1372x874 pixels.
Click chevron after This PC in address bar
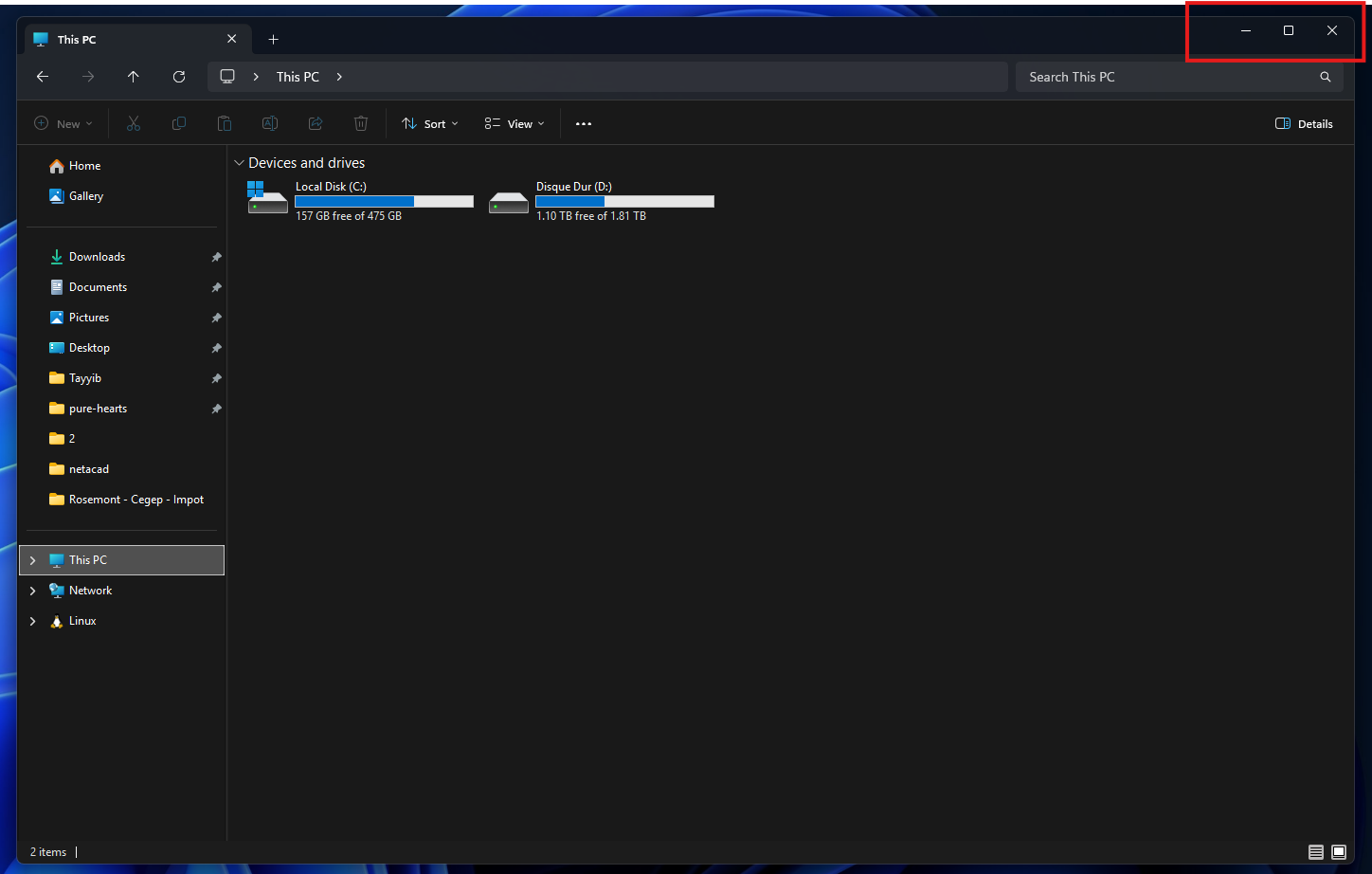tap(339, 77)
